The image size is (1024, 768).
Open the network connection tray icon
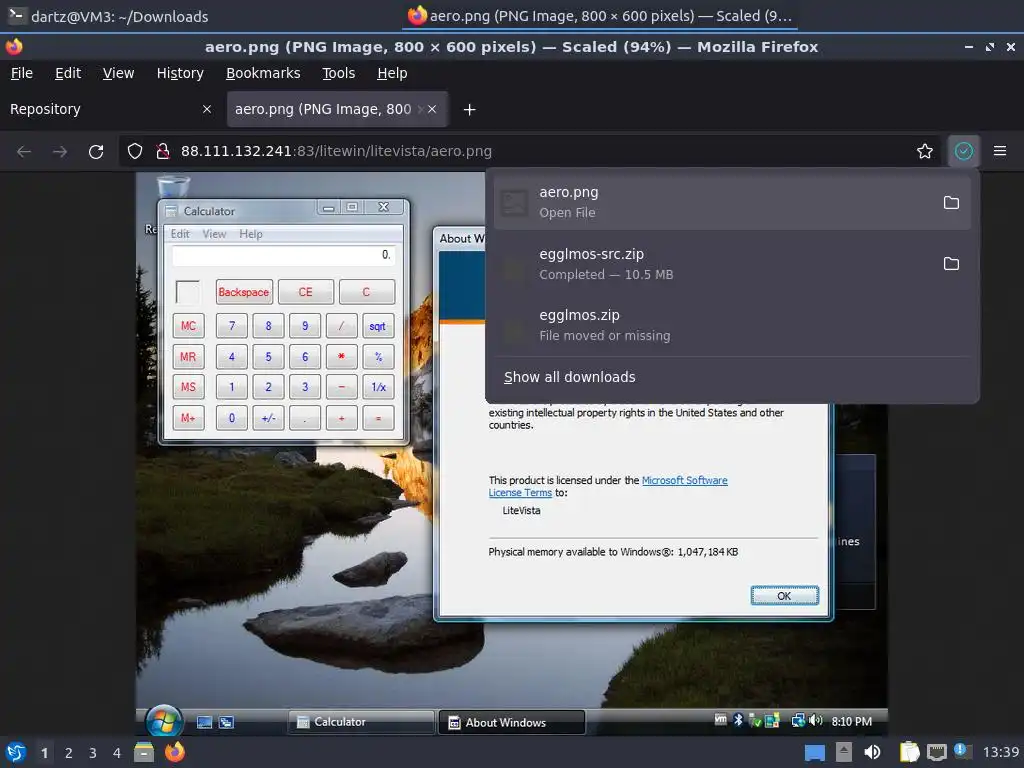(936, 752)
